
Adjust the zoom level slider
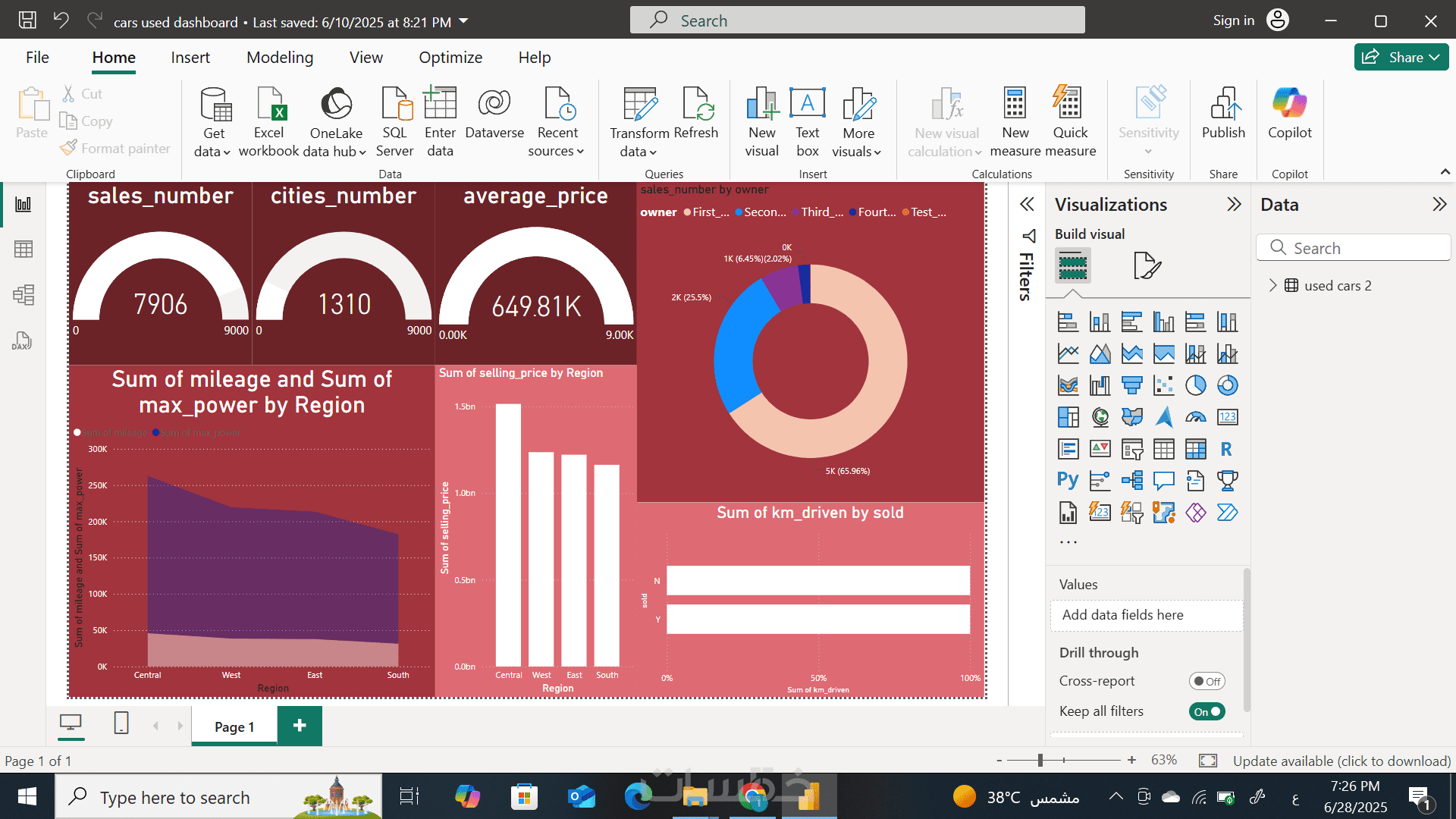[x=1040, y=760]
